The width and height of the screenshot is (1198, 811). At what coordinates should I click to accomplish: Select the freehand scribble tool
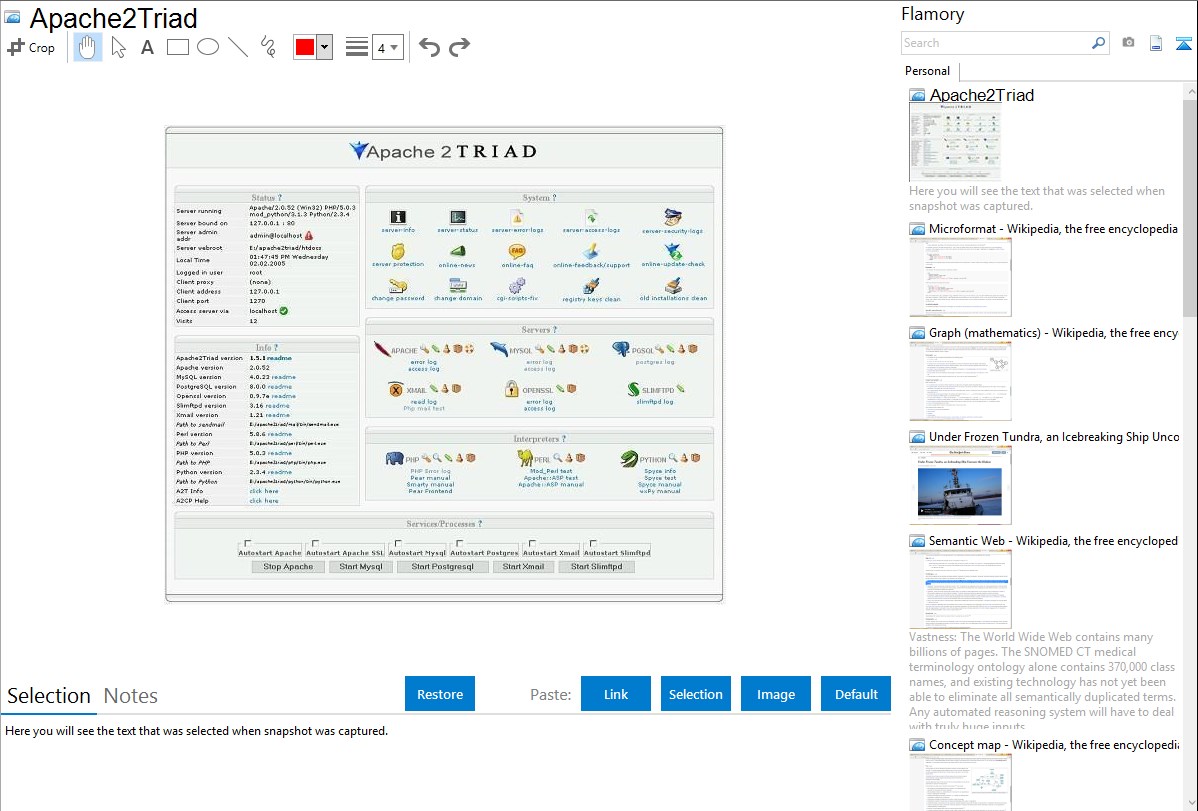[268, 47]
